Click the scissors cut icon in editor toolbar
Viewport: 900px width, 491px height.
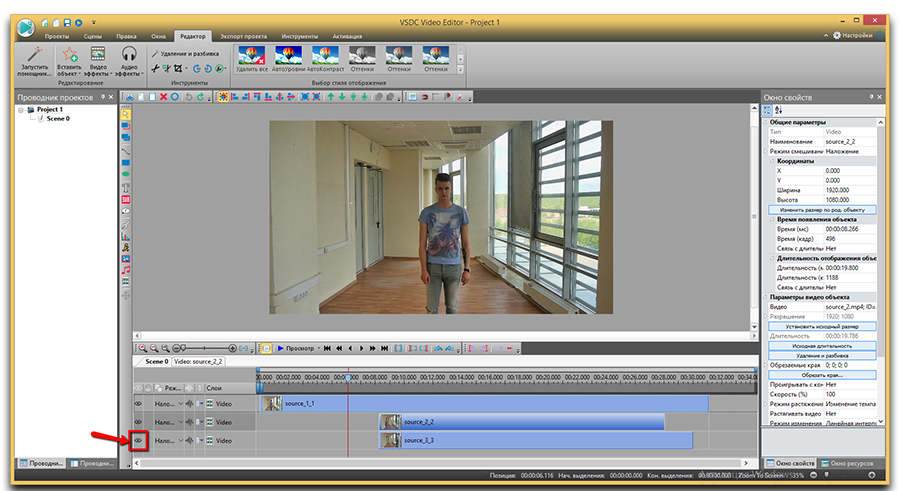(x=130, y=97)
